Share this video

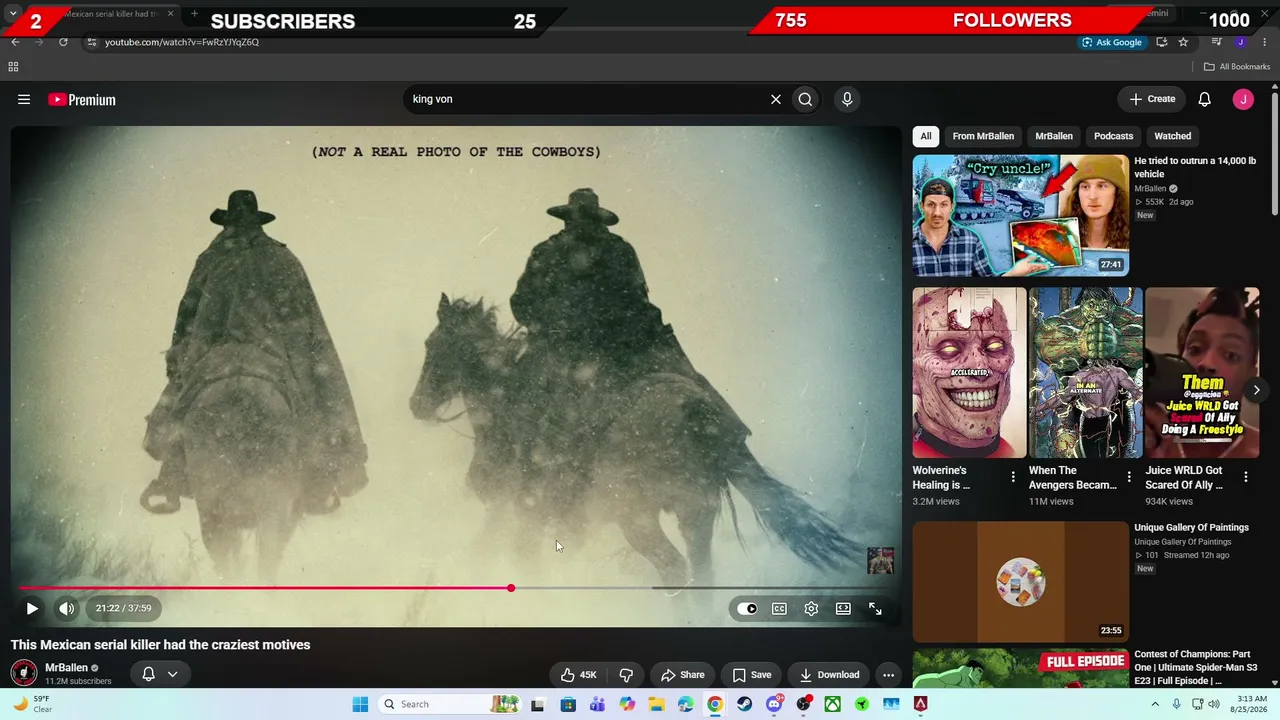[x=682, y=675]
